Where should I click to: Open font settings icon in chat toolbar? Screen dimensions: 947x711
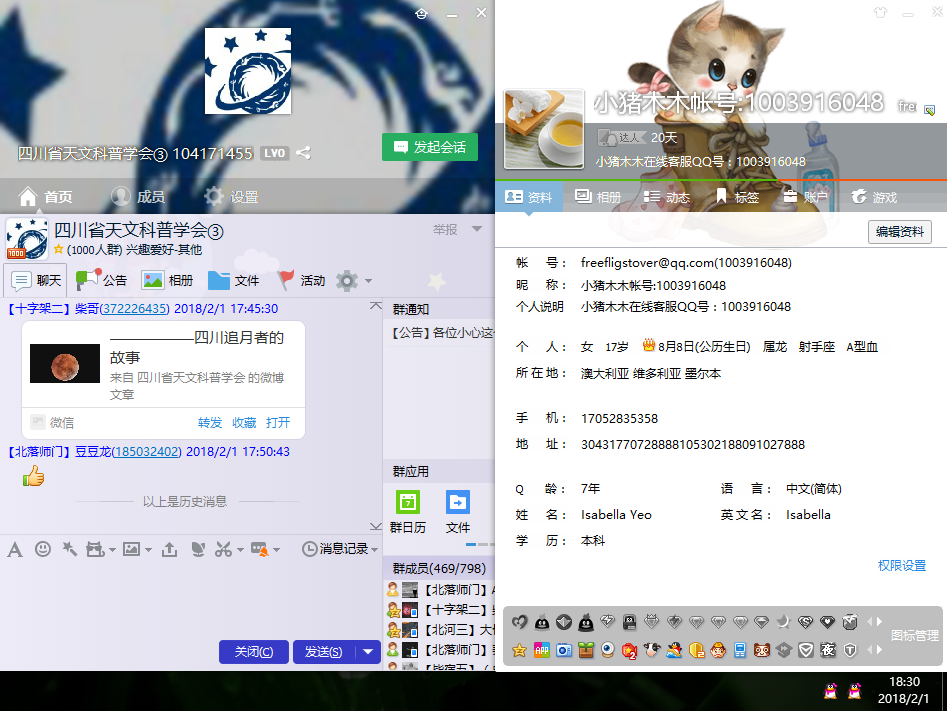point(15,549)
